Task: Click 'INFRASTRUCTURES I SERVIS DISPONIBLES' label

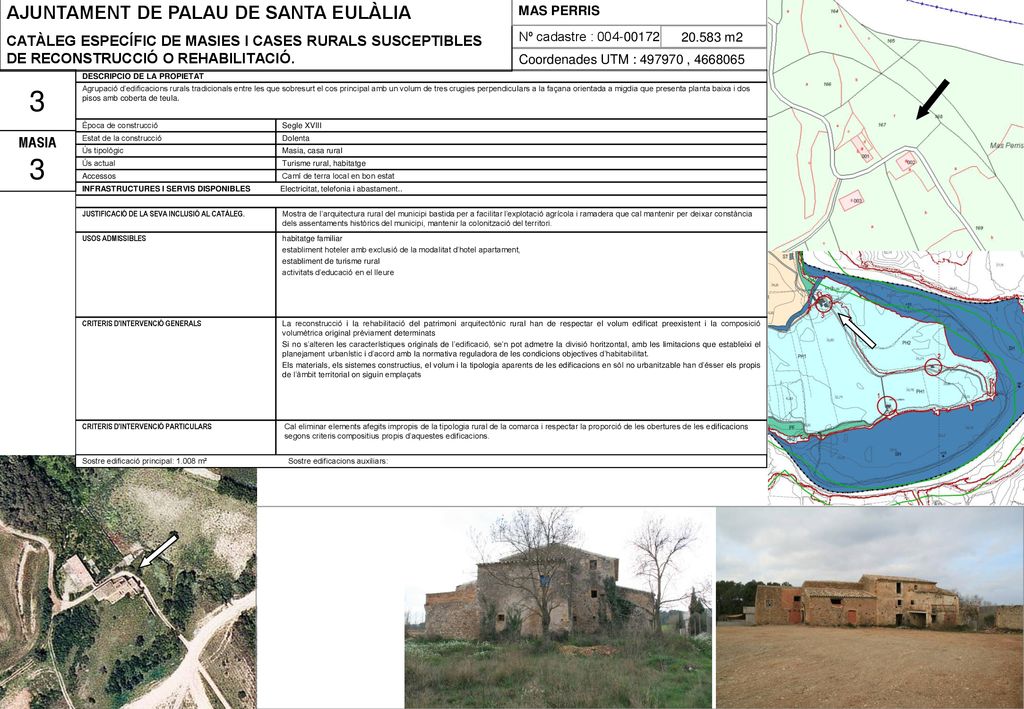Action: coord(167,189)
